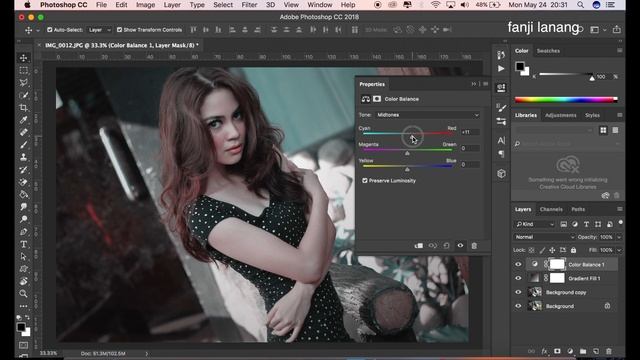This screenshot has width=640, height=360.
Task: Select the Lasso tool
Action: pos(24,83)
